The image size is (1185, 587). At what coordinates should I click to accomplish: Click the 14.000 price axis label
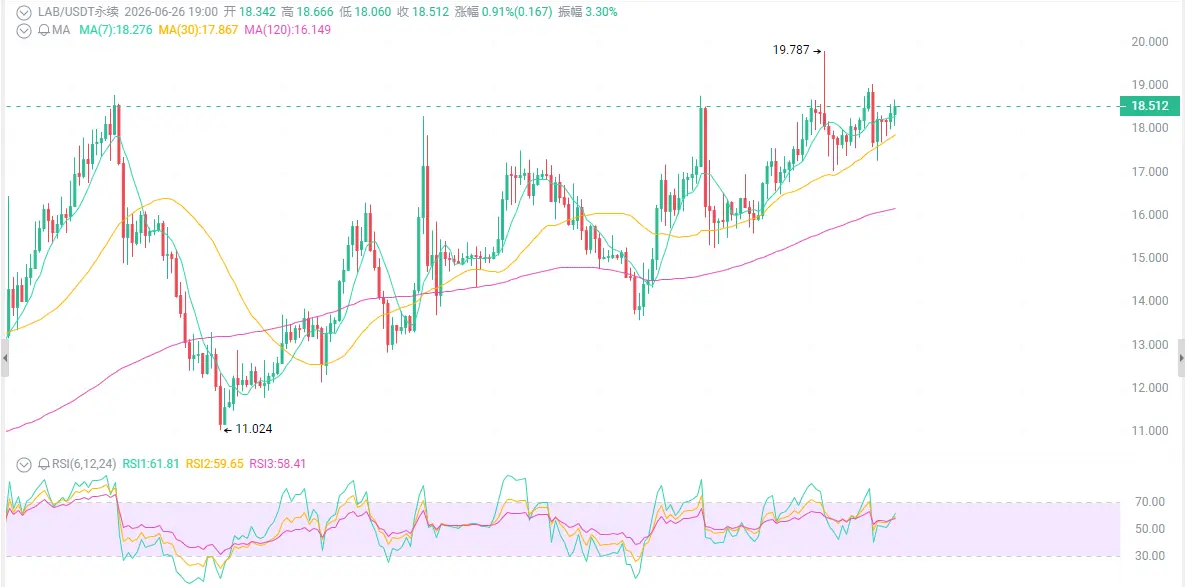[x=1150, y=301]
